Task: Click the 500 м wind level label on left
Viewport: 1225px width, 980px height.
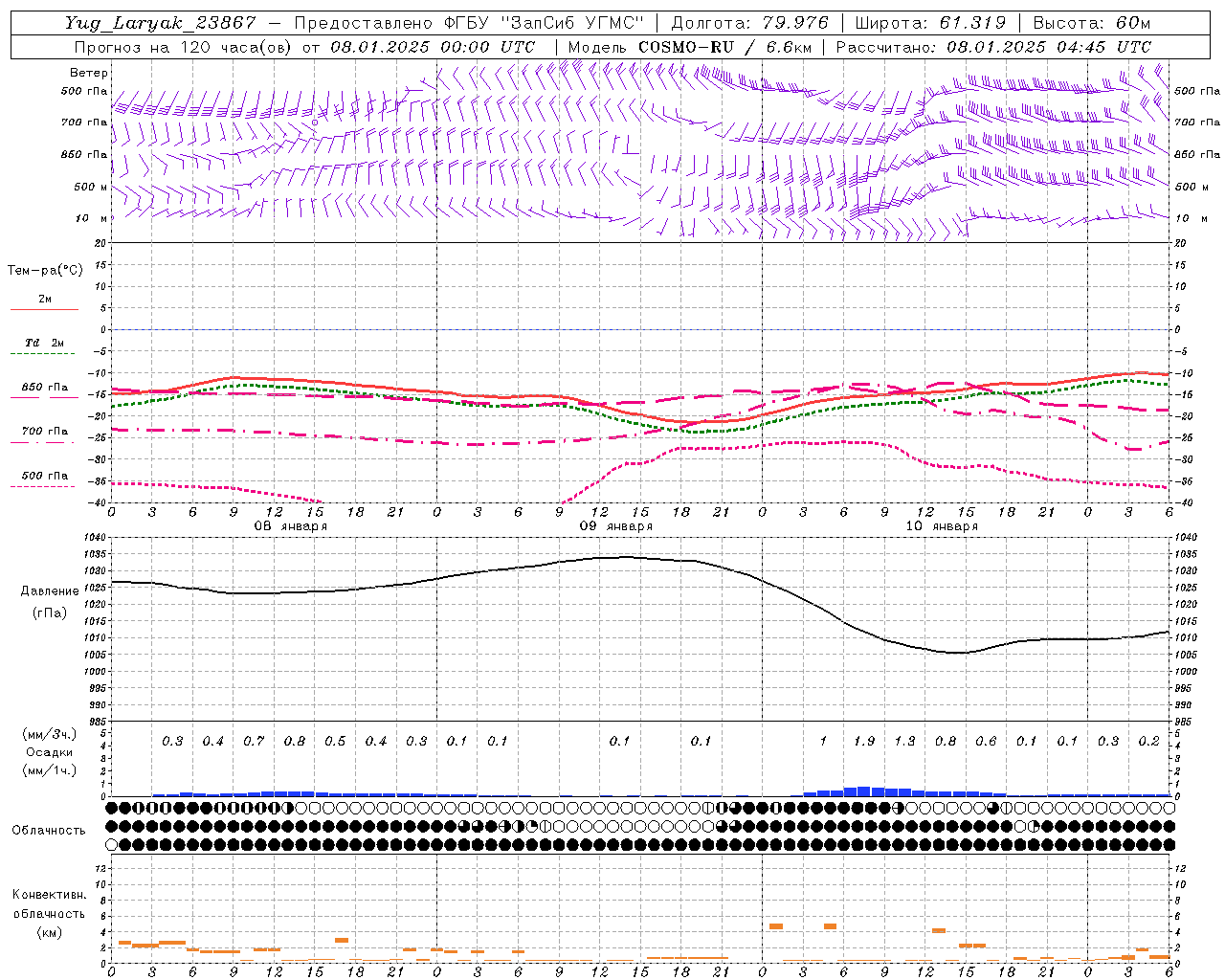Action: [91, 187]
